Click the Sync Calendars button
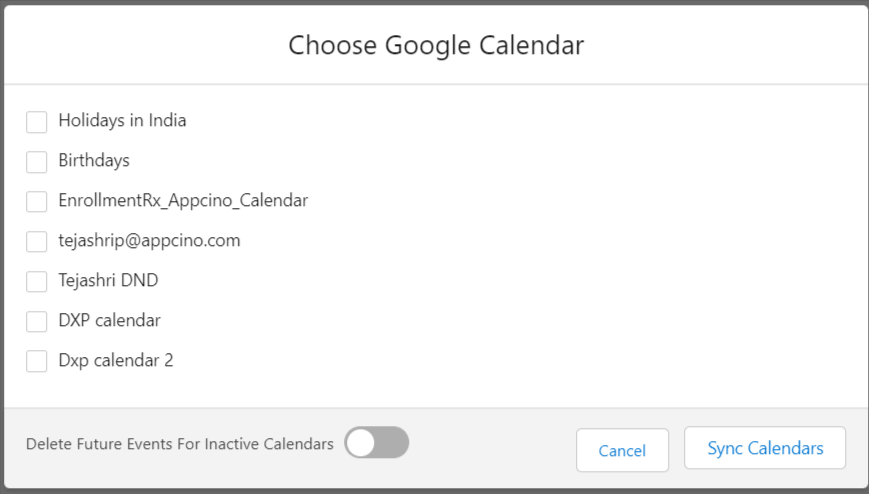 pyautogui.click(x=765, y=448)
